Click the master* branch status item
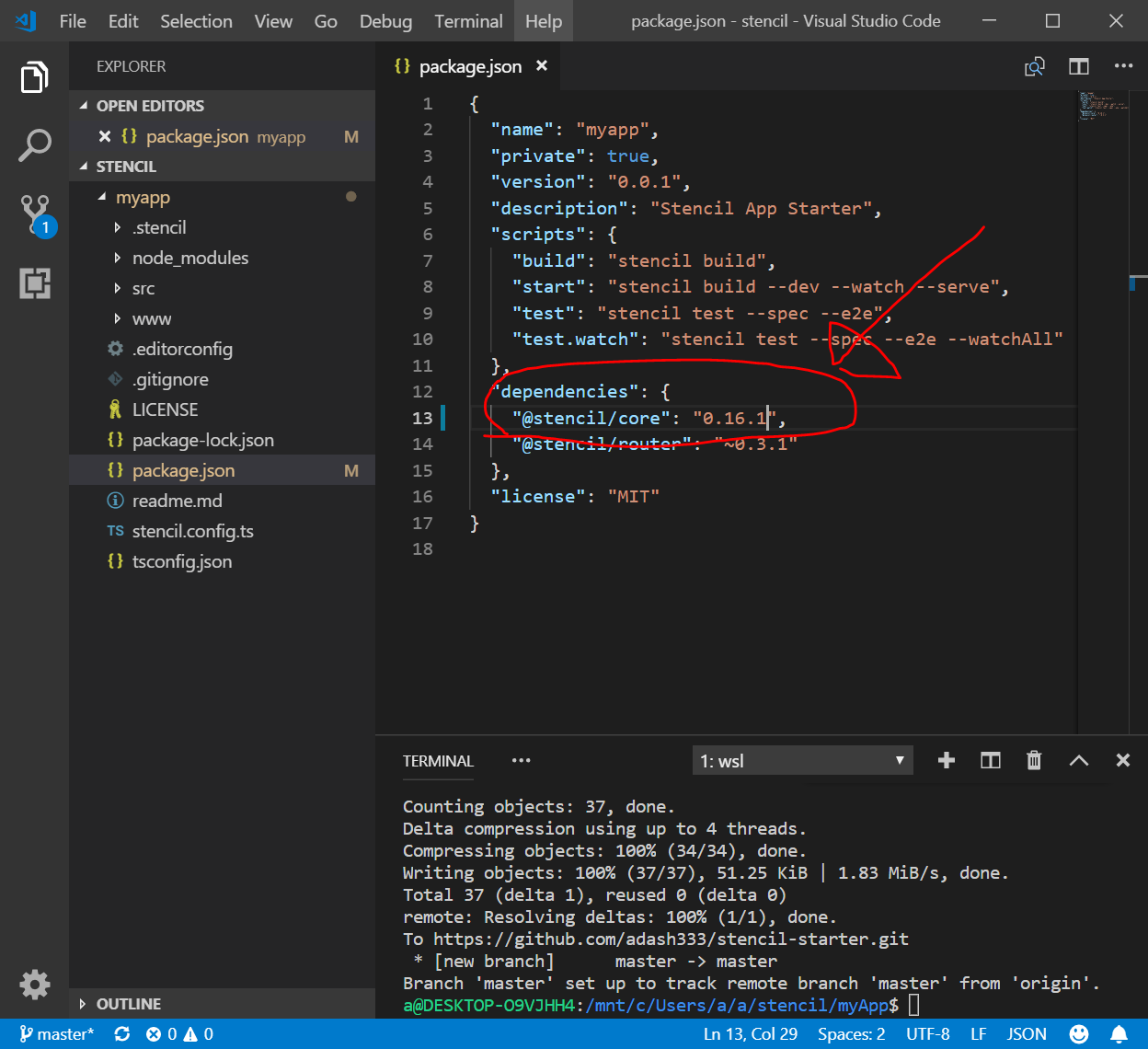The height and width of the screenshot is (1049, 1148). click(56, 1034)
